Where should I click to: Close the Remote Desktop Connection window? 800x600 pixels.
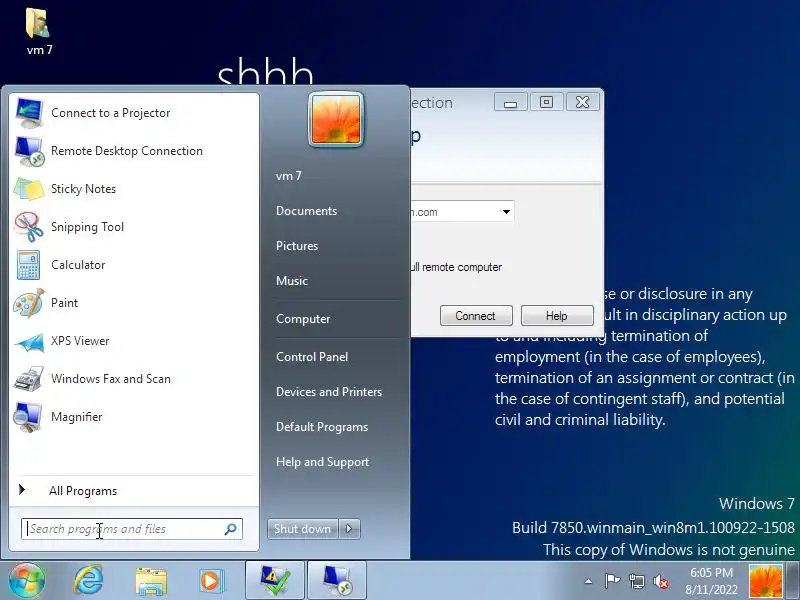click(582, 102)
